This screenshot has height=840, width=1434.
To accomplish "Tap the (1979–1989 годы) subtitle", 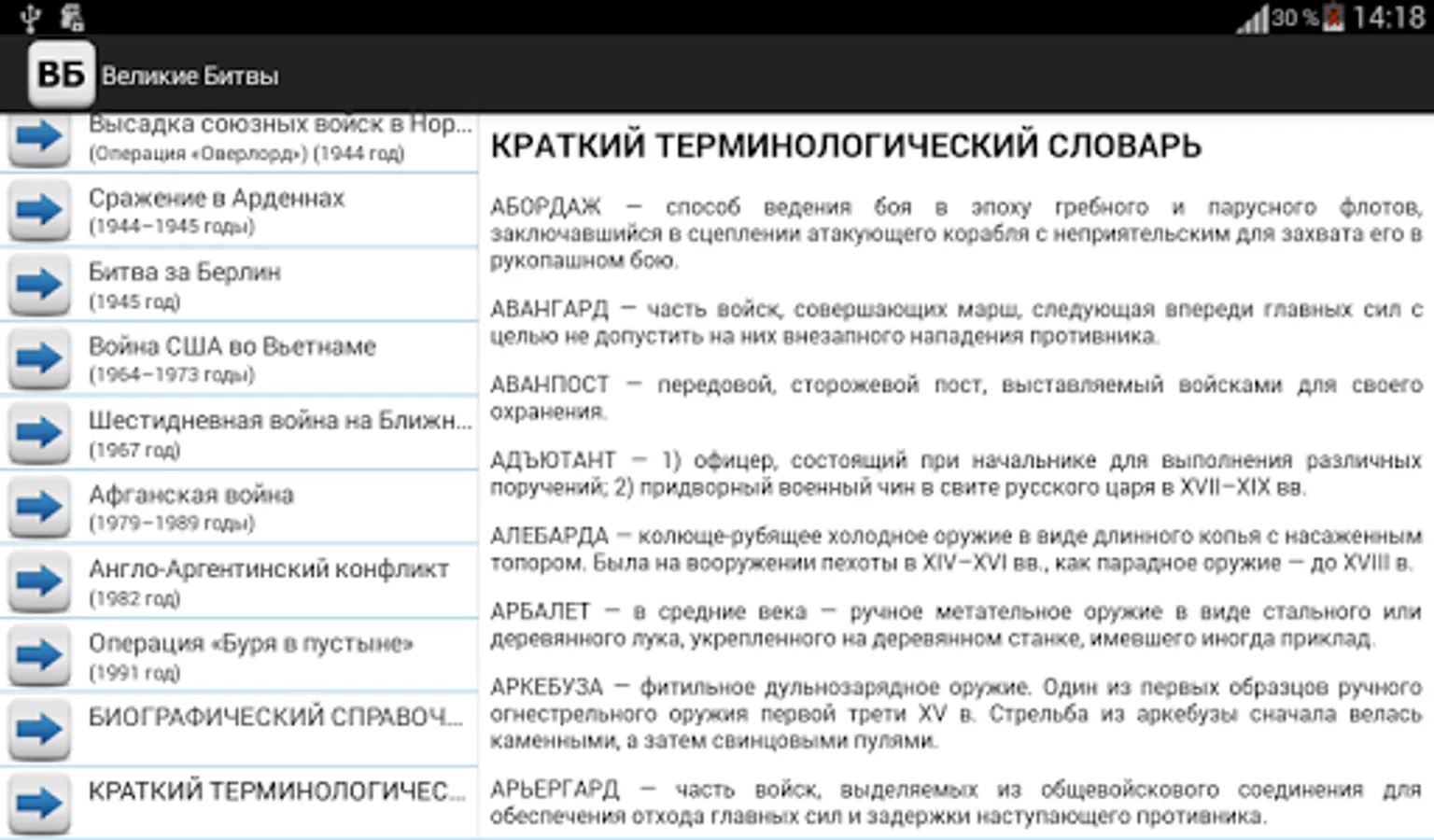I will coord(172,523).
